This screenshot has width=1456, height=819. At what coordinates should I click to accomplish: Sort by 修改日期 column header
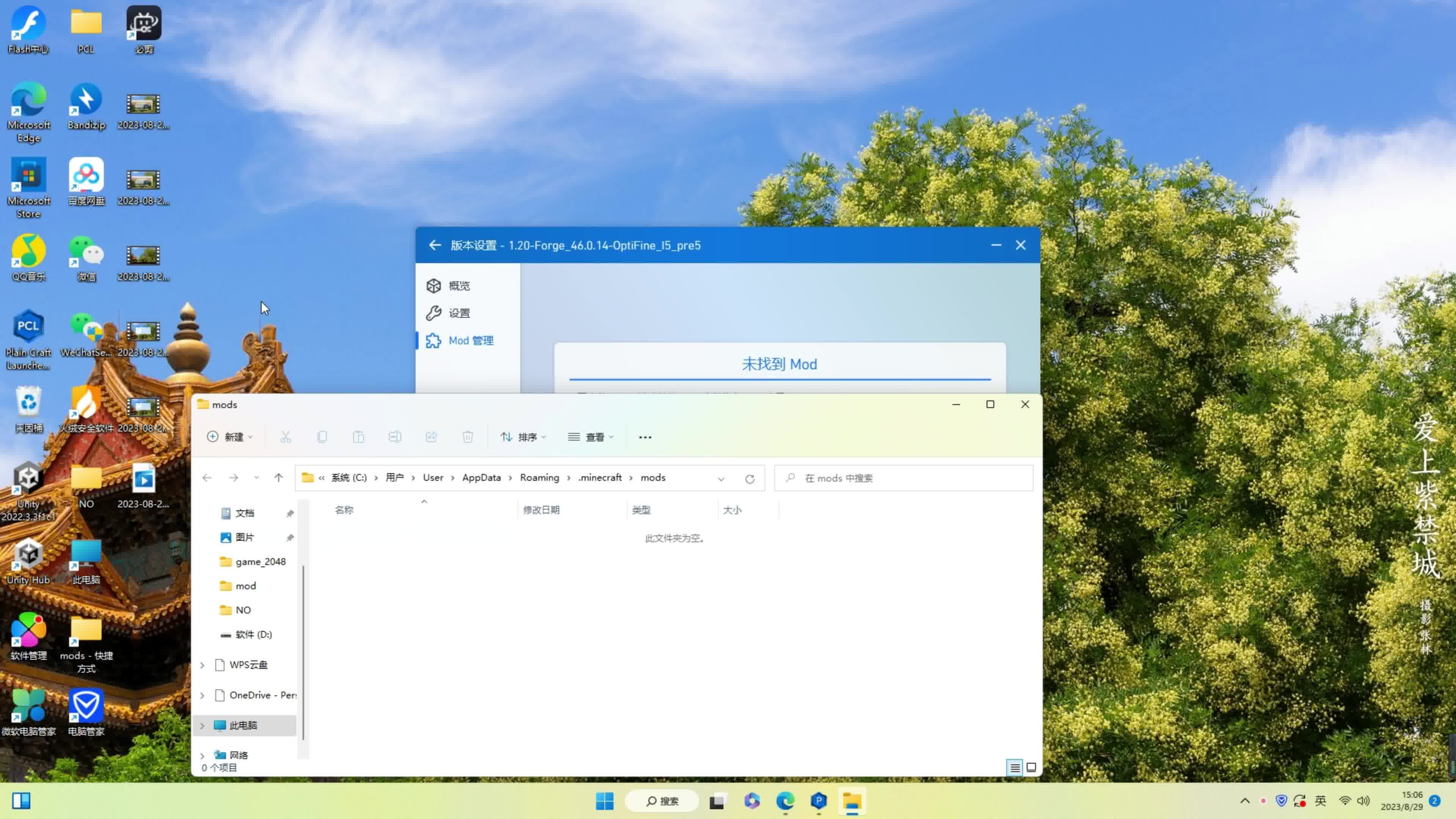click(x=541, y=510)
